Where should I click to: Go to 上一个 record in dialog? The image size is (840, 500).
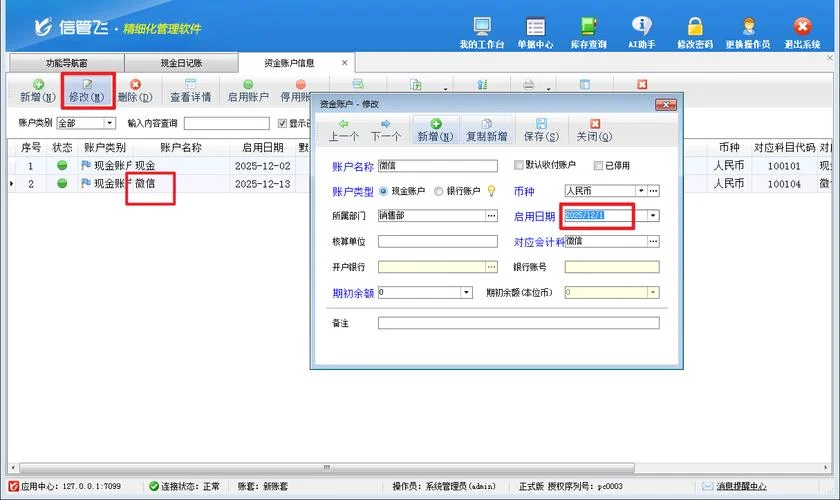[x=343, y=131]
